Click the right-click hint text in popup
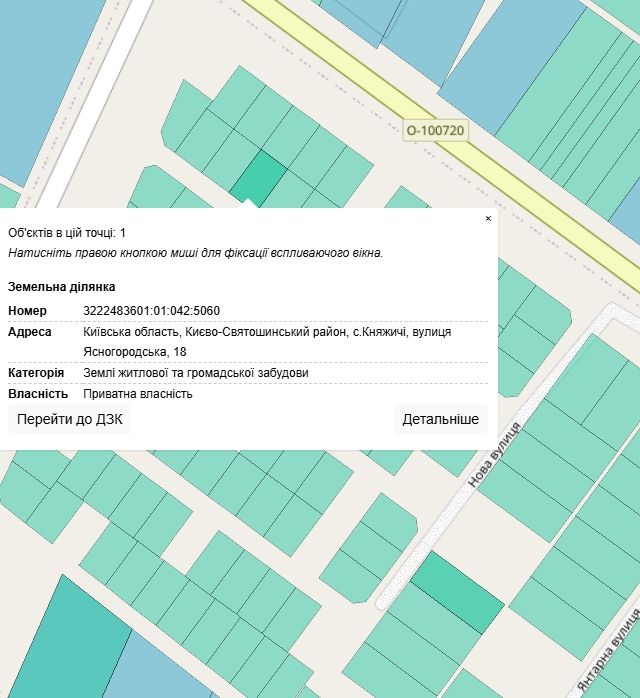640x698 pixels. (195, 252)
